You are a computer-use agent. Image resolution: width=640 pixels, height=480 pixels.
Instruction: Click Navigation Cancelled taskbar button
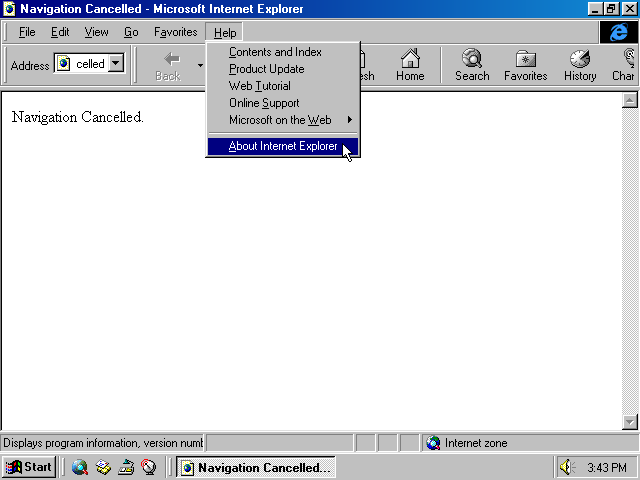(x=256, y=467)
